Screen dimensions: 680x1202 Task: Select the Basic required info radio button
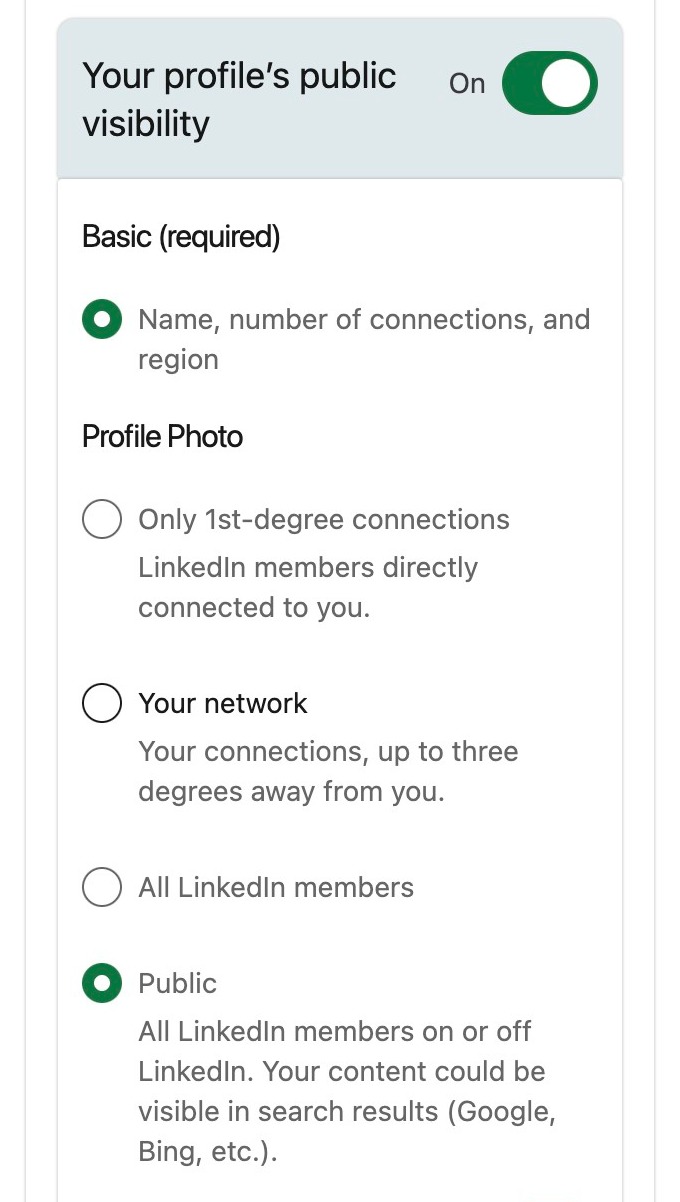[x=102, y=320]
